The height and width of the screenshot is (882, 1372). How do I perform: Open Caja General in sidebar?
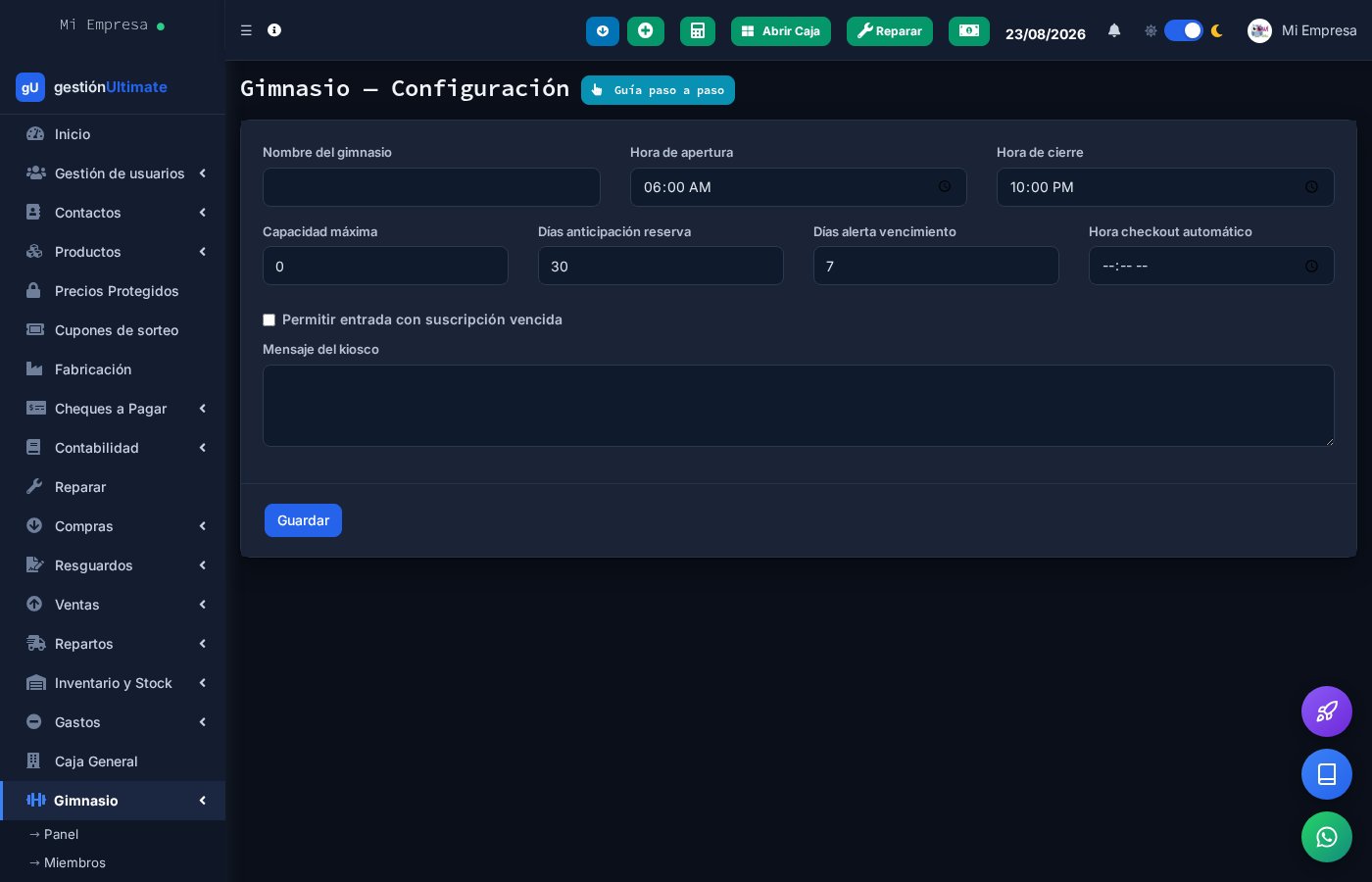(113, 761)
